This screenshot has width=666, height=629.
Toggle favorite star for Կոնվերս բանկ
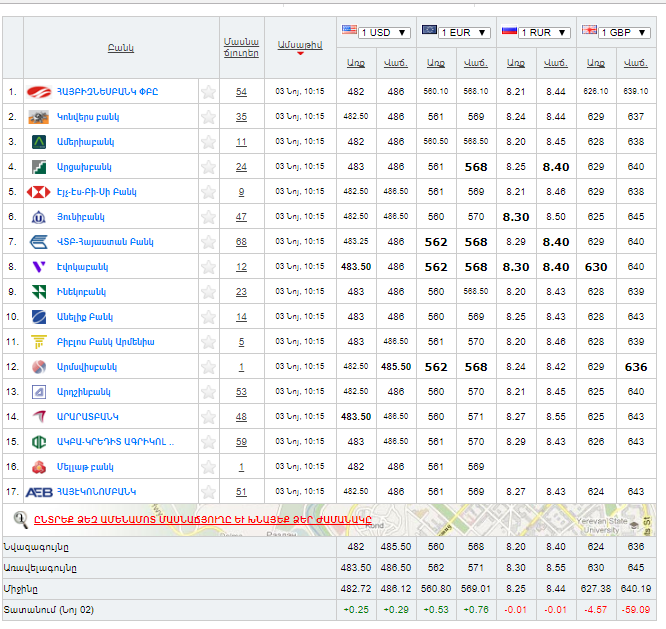pos(209,117)
